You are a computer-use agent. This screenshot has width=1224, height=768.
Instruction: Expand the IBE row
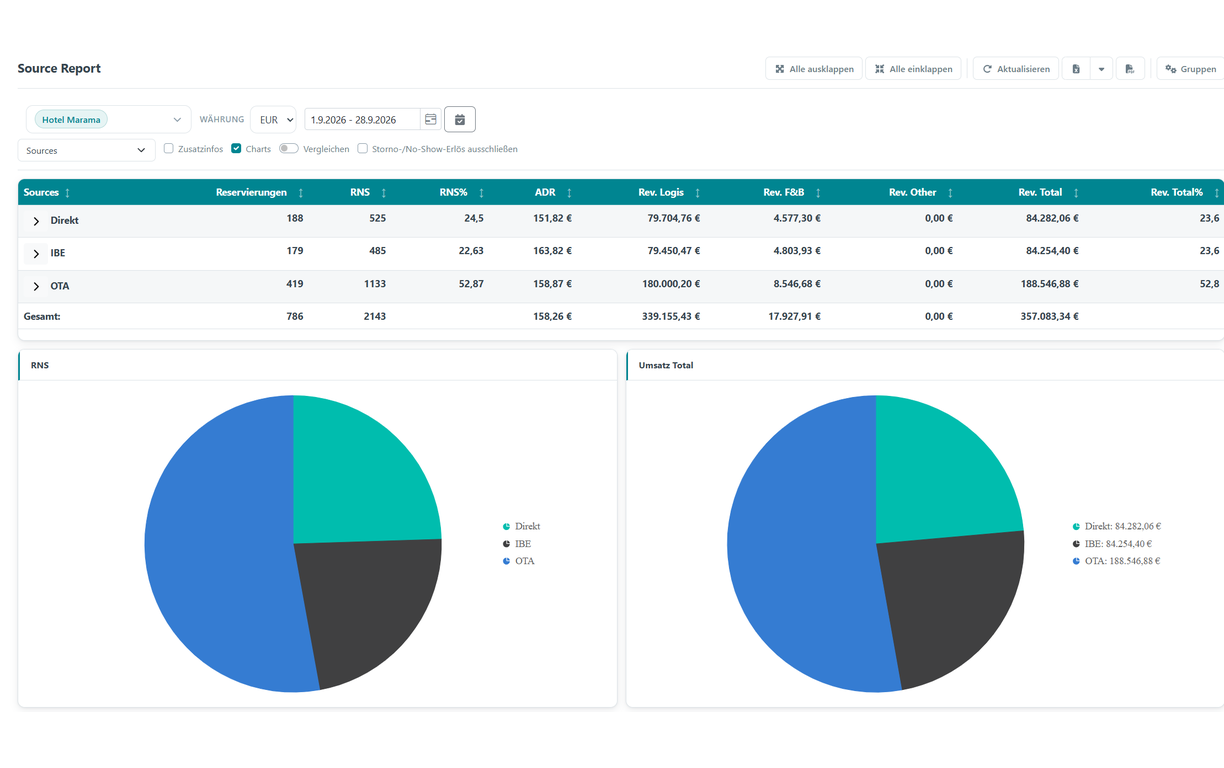[x=36, y=254]
